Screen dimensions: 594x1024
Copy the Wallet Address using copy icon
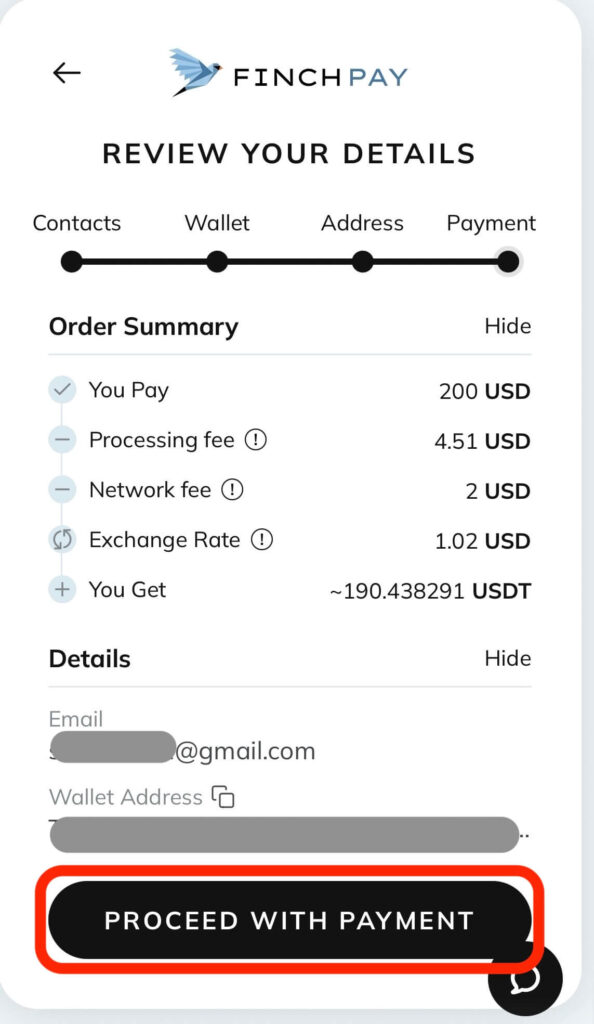(225, 797)
